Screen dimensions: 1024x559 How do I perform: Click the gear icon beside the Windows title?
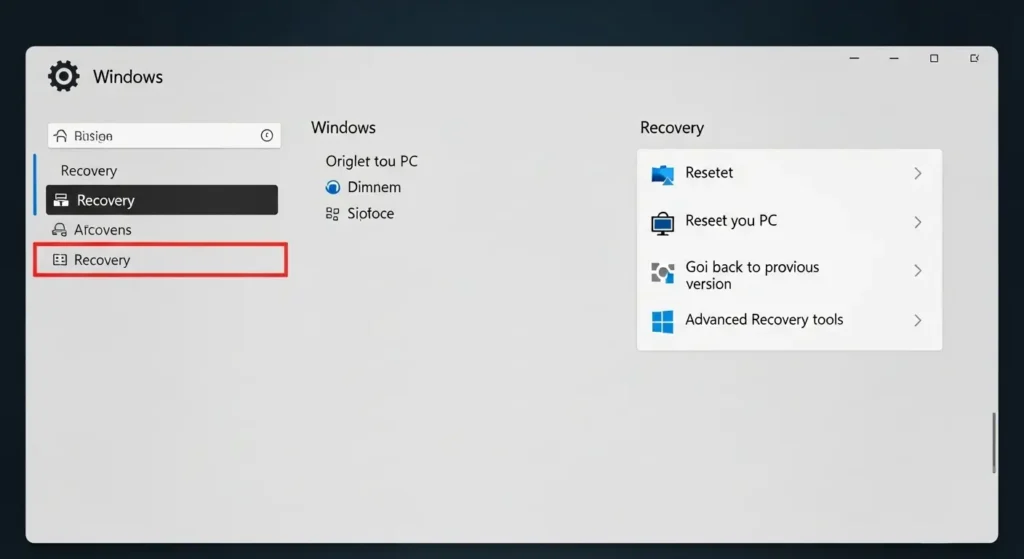point(63,76)
